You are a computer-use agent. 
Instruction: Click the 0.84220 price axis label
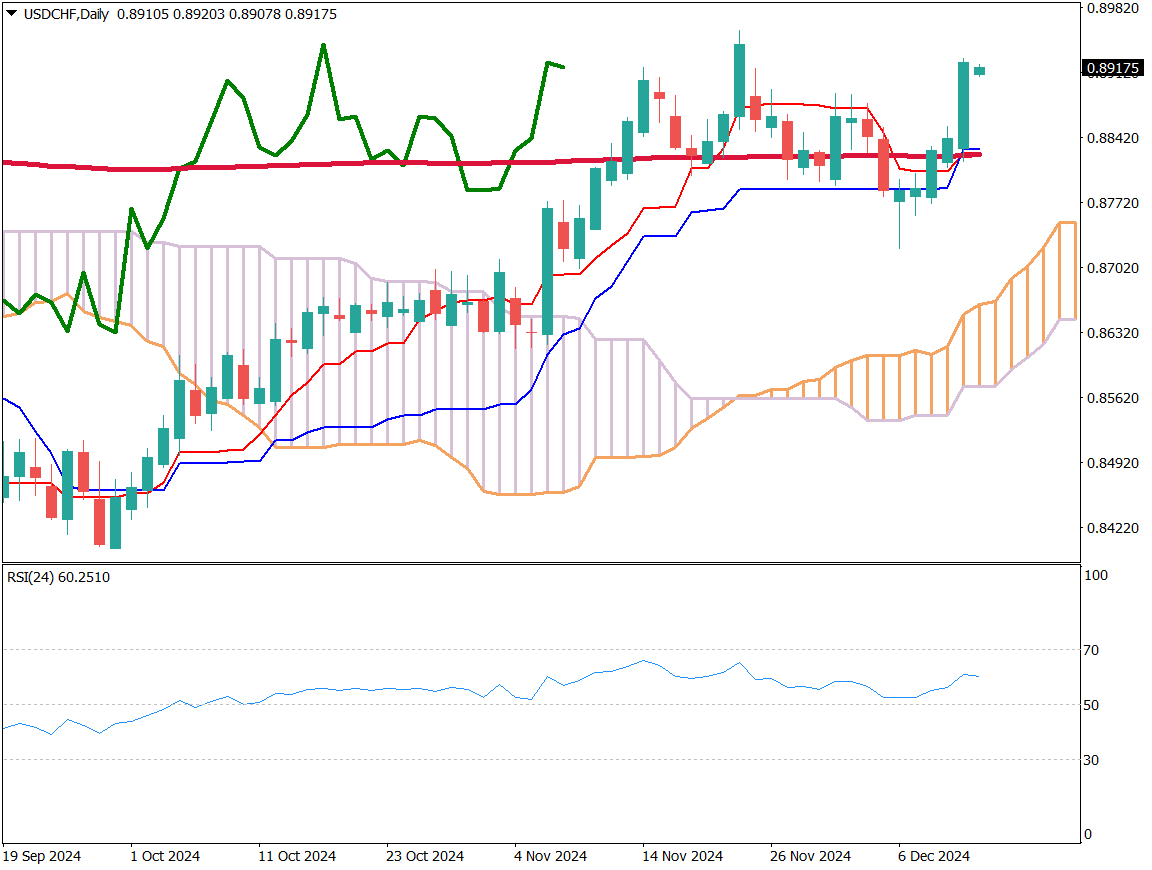click(x=1111, y=528)
